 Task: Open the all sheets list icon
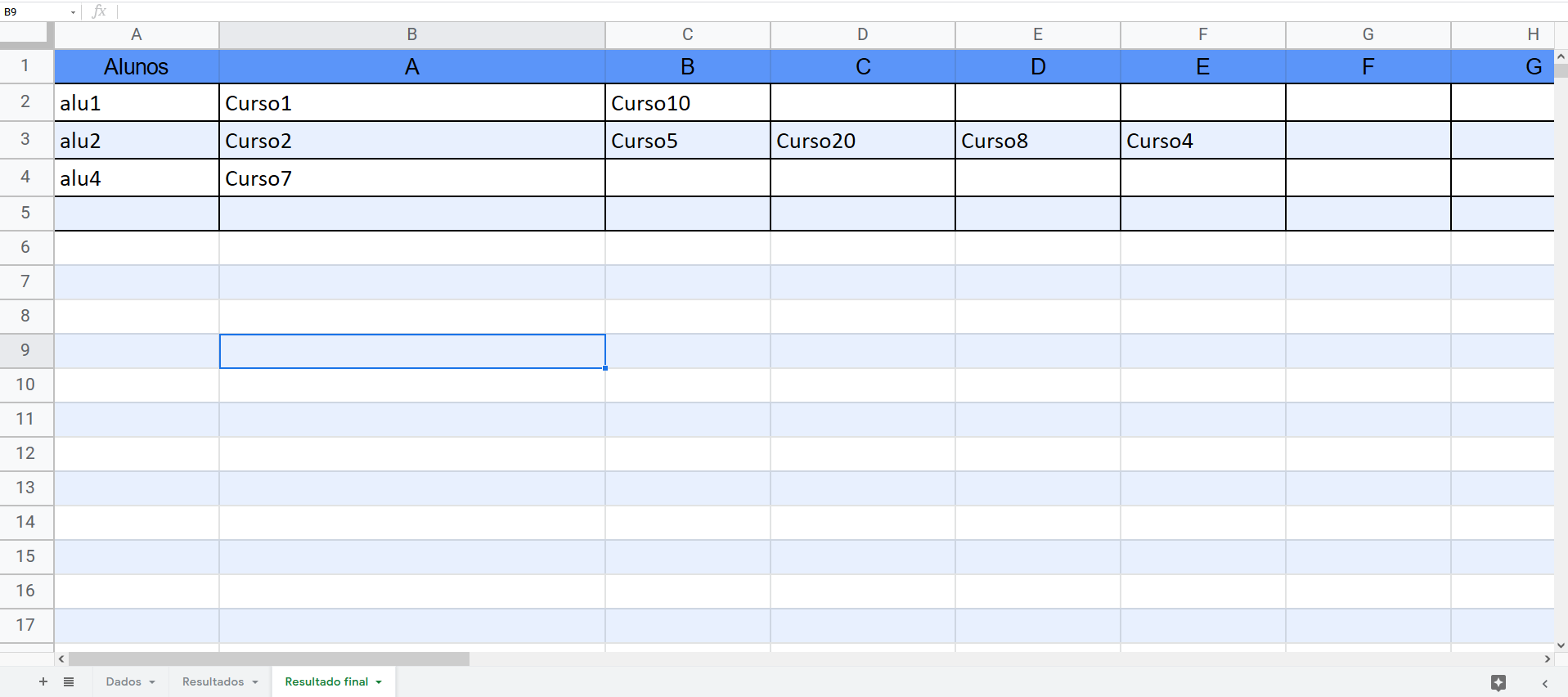tap(69, 681)
